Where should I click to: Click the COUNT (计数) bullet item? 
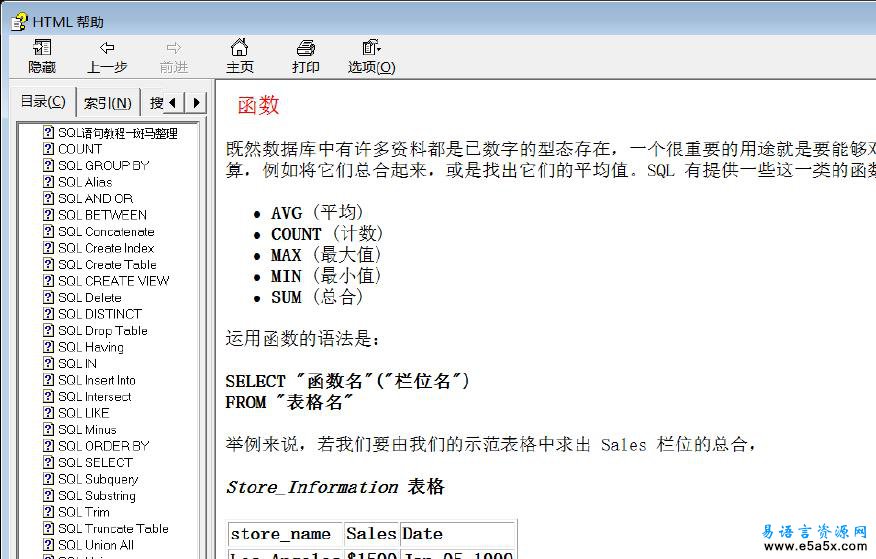(327, 233)
